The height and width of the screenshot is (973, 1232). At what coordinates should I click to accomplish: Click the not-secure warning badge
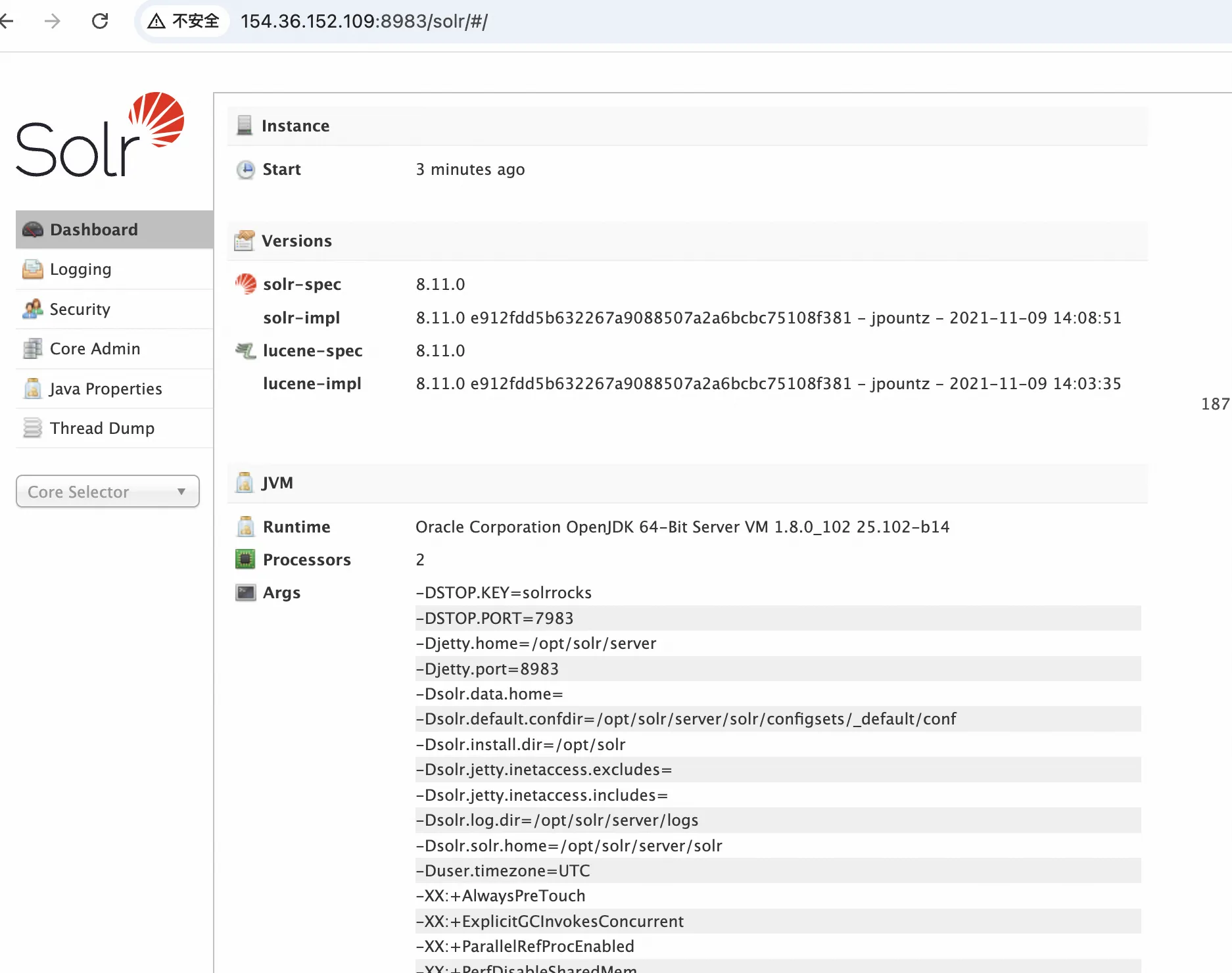183,22
